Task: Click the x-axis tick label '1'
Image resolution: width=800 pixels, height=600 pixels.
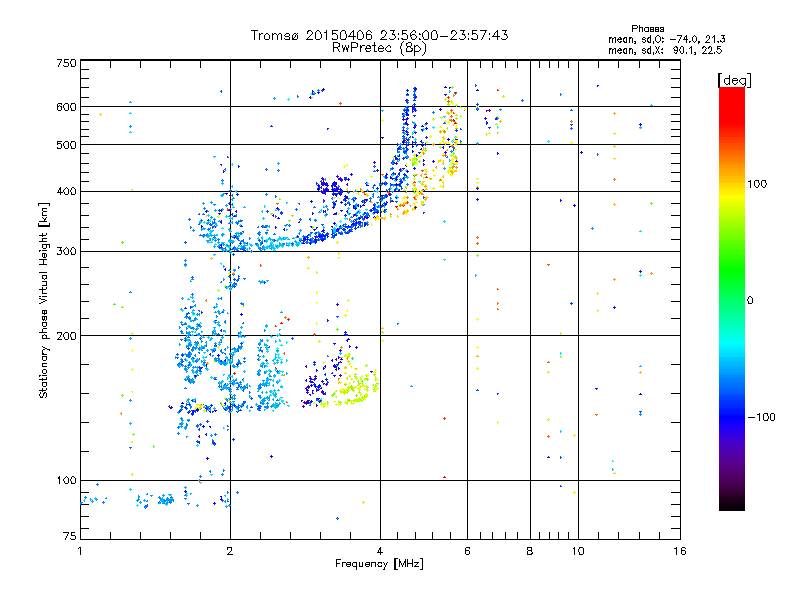Action: pos(80,551)
